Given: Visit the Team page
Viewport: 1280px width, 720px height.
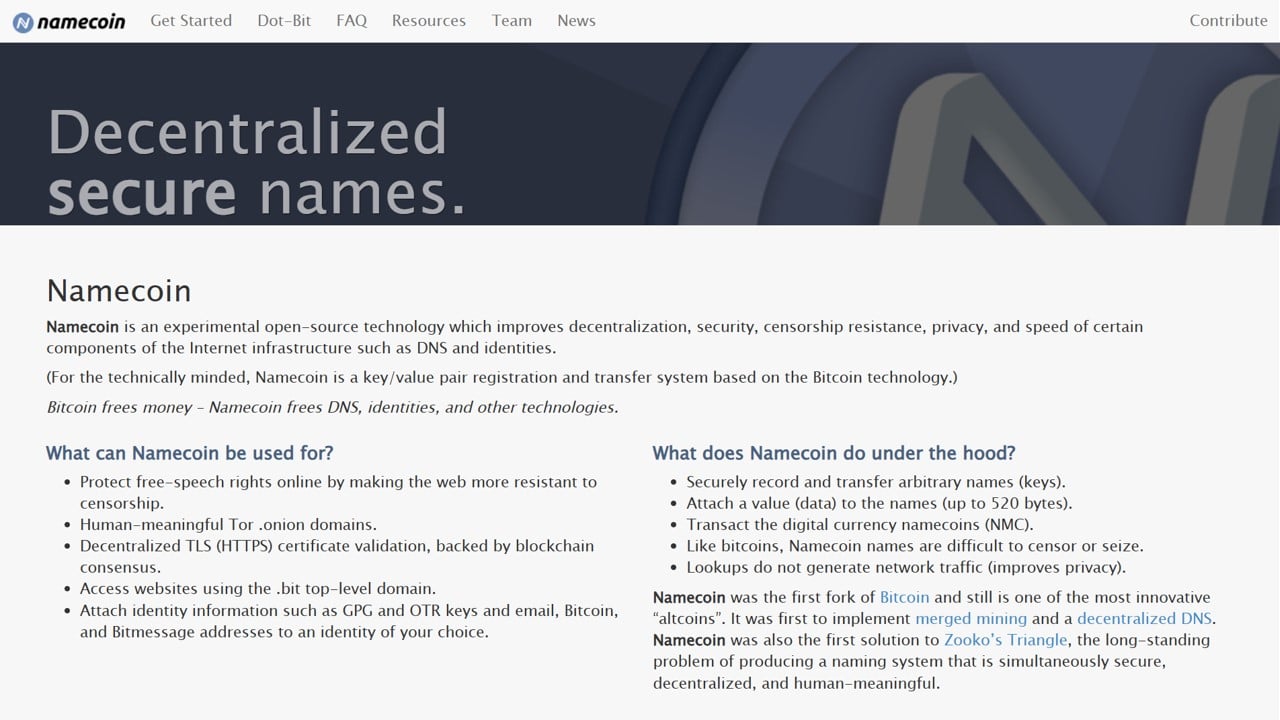Looking at the screenshot, I should [x=512, y=20].
